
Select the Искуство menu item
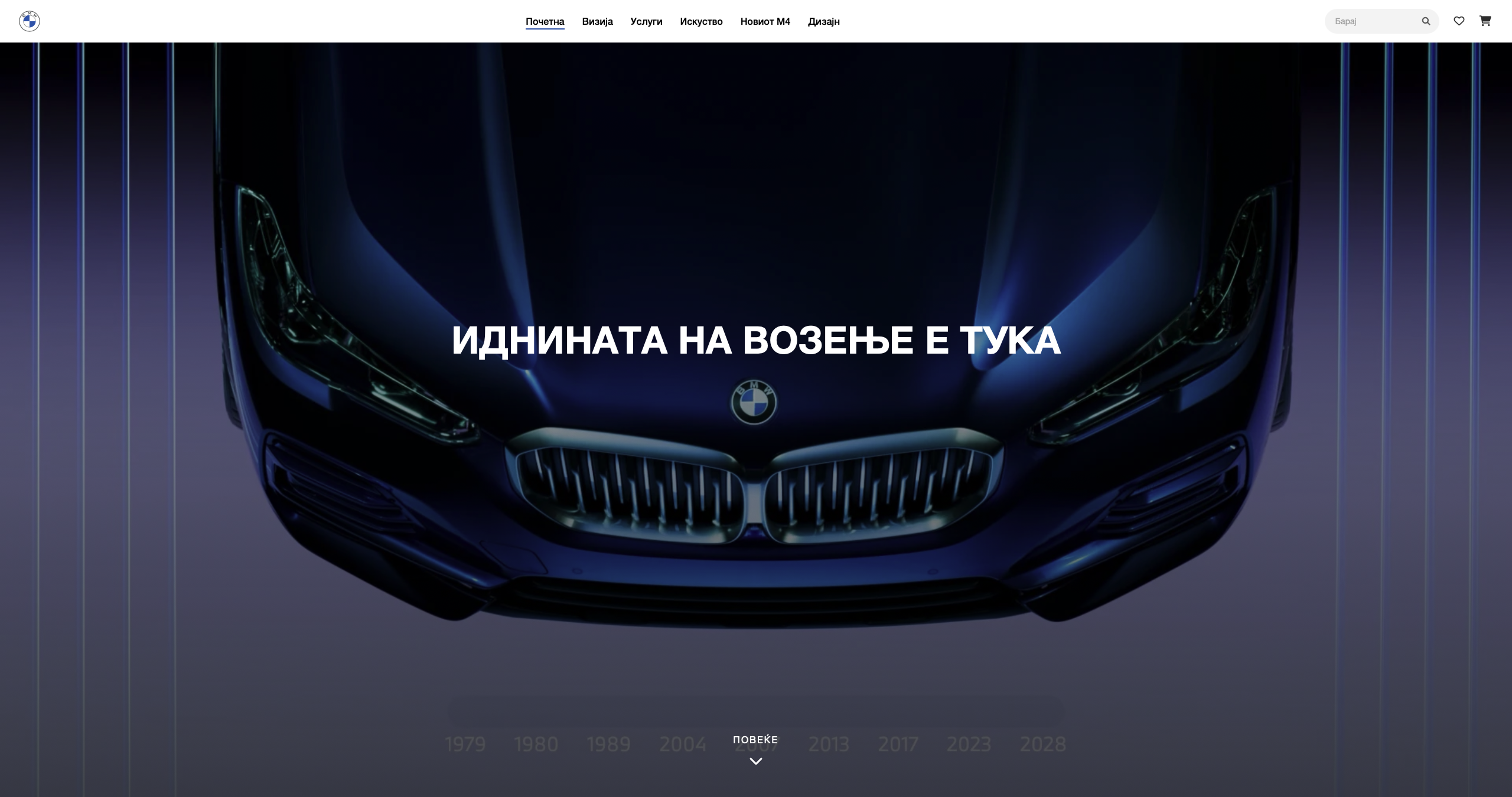click(x=701, y=21)
